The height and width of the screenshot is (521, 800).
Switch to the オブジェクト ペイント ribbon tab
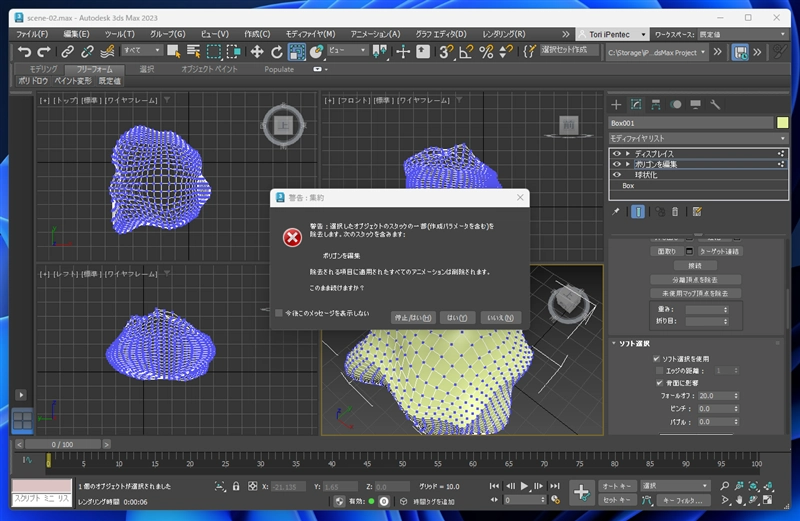point(209,69)
